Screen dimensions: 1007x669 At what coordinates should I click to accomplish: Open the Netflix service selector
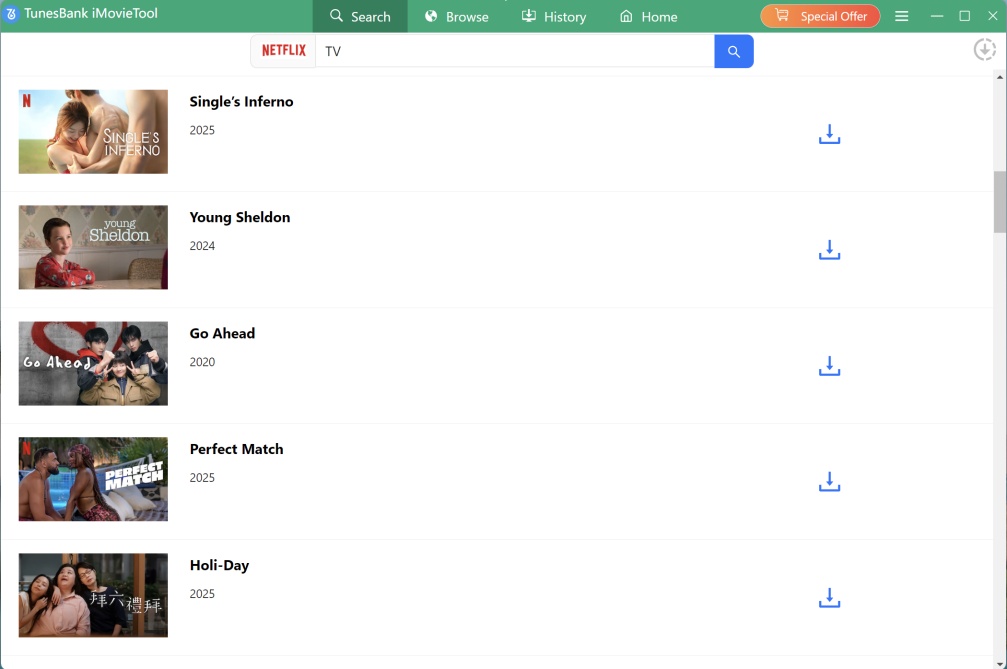[x=283, y=51]
